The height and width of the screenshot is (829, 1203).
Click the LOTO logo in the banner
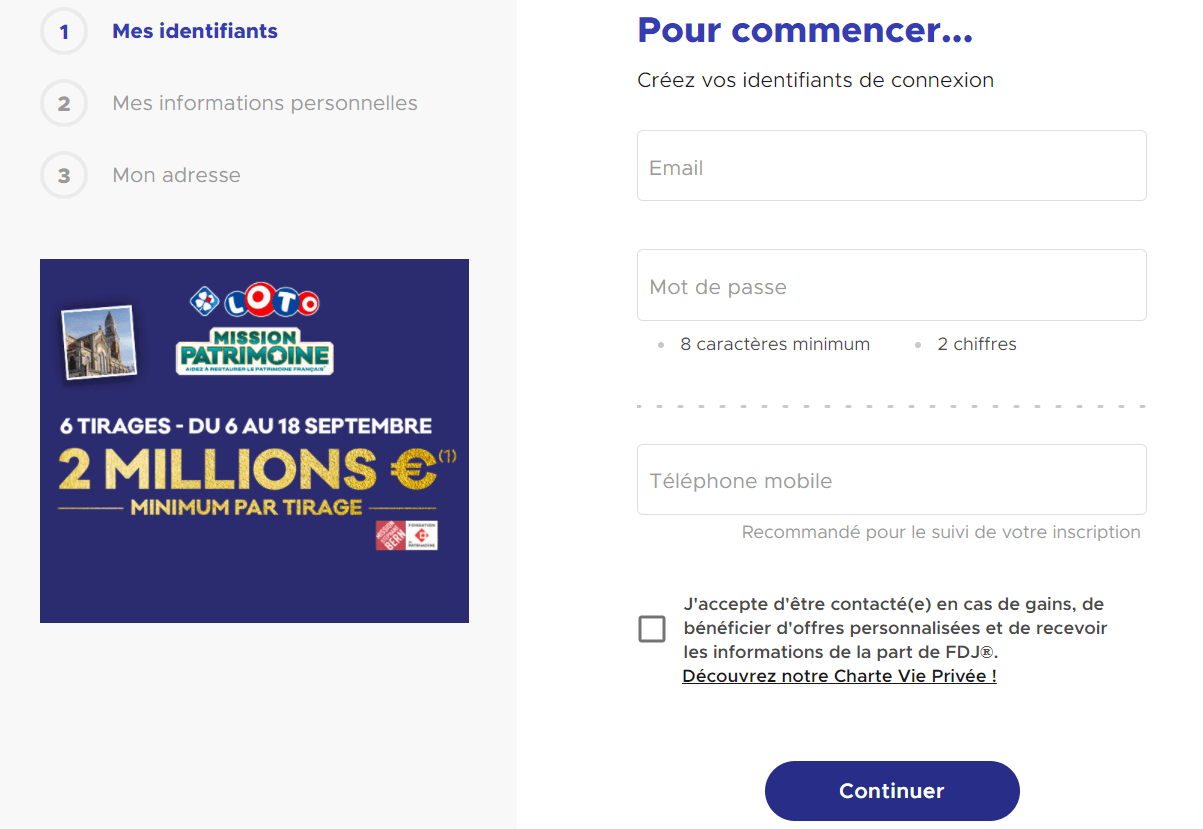click(x=255, y=301)
